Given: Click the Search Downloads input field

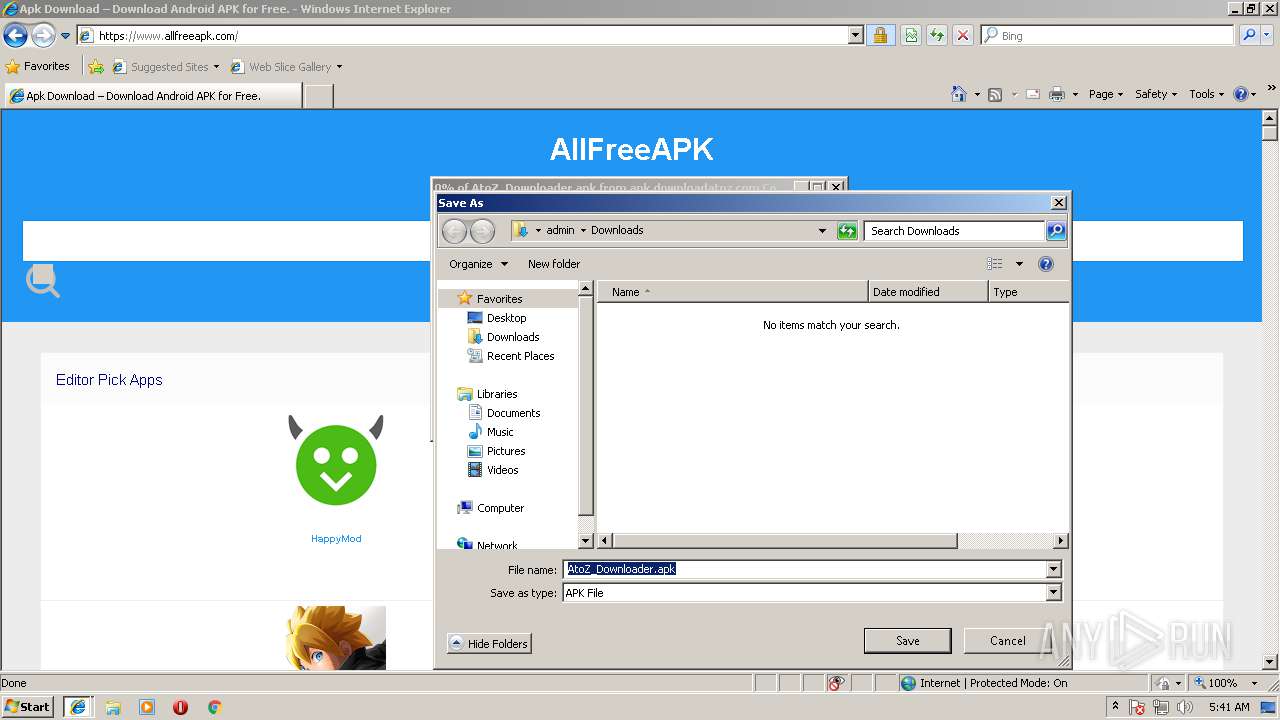Looking at the screenshot, I should coord(954,231).
